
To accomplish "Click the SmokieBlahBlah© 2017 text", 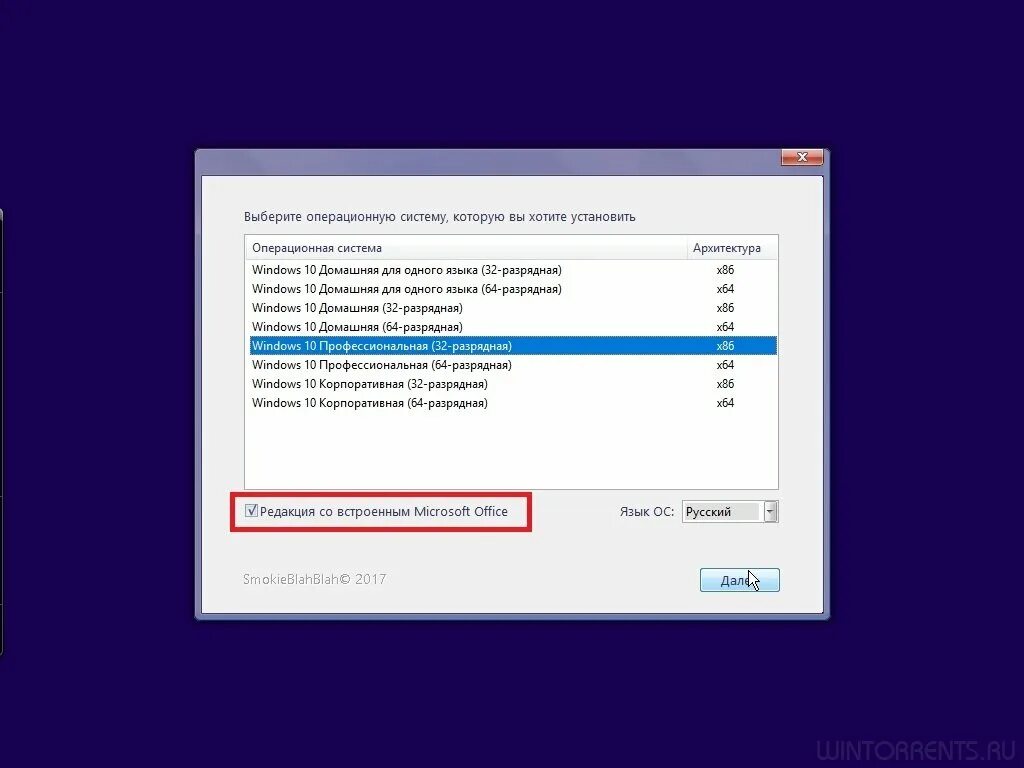I will [x=314, y=579].
